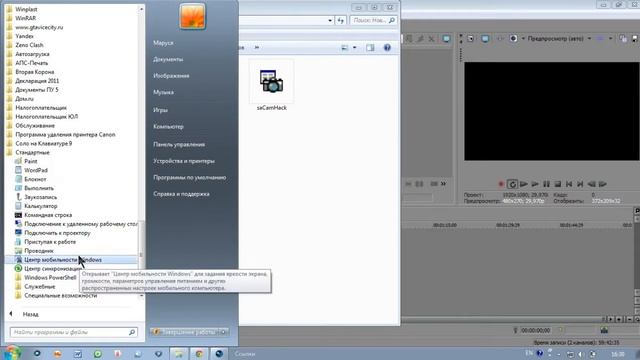Toggle the Explorer preview pane icon
640x360 pixels.
(370, 48)
